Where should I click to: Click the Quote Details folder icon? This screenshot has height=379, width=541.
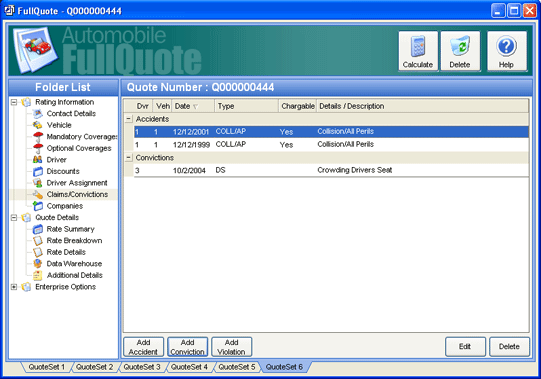point(26,217)
